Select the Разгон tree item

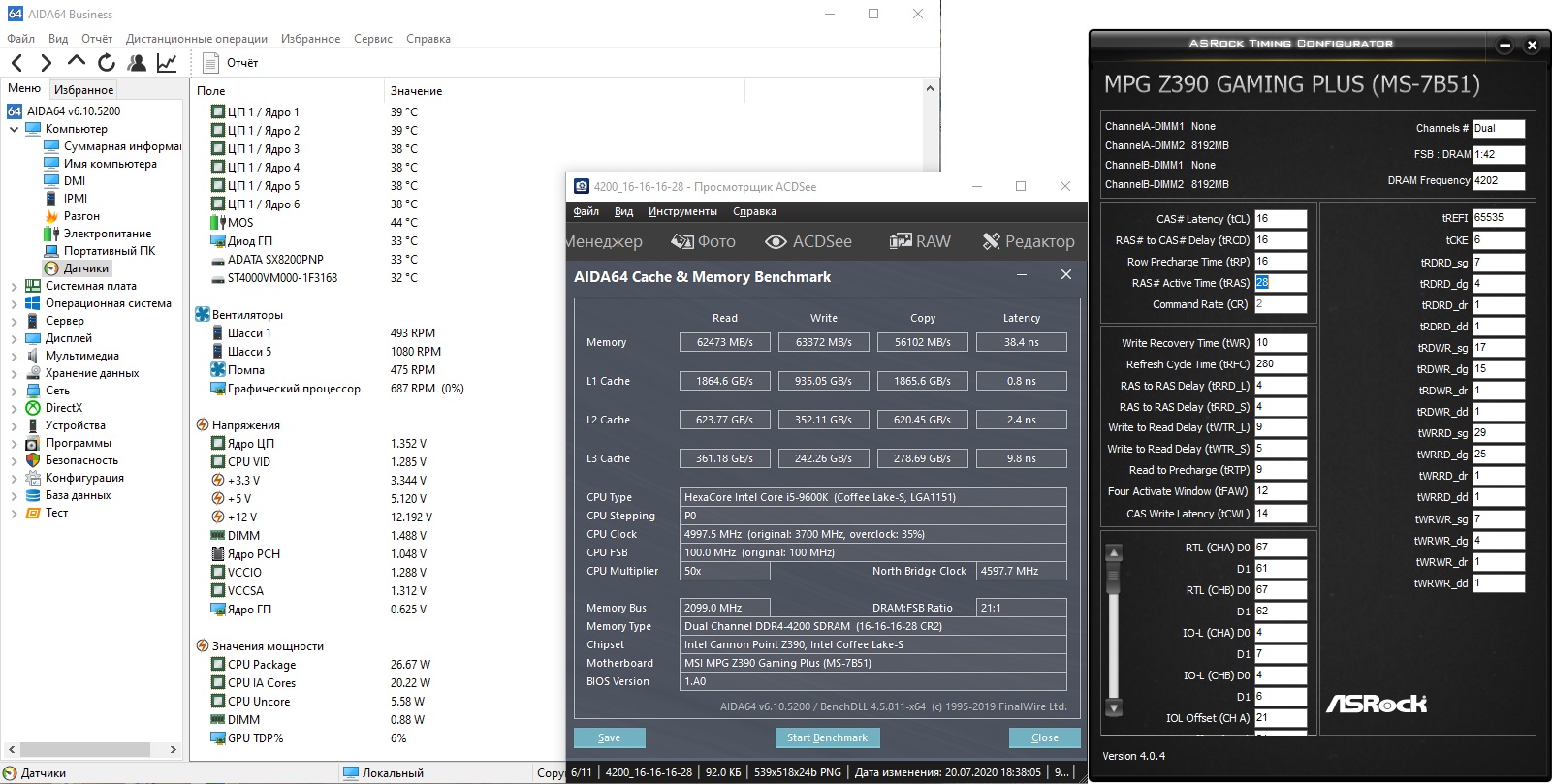[81, 216]
